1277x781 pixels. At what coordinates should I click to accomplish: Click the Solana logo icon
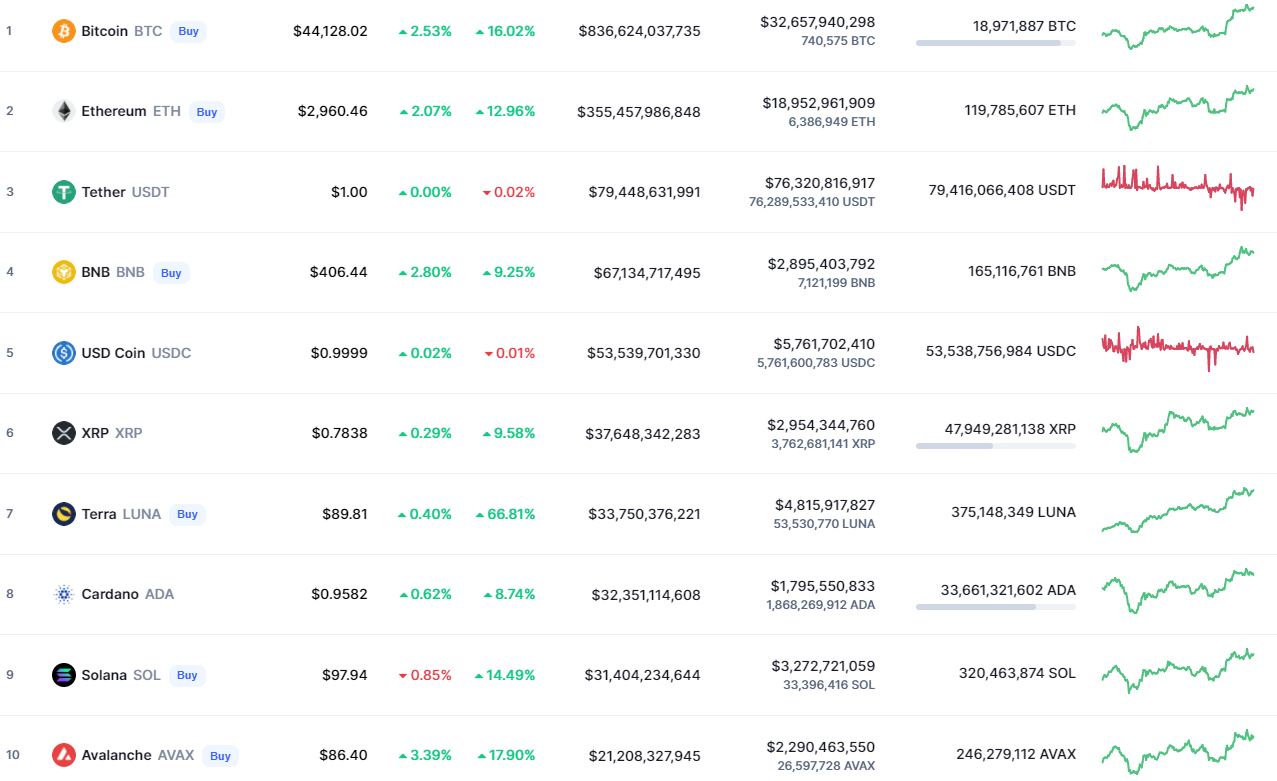click(x=64, y=675)
